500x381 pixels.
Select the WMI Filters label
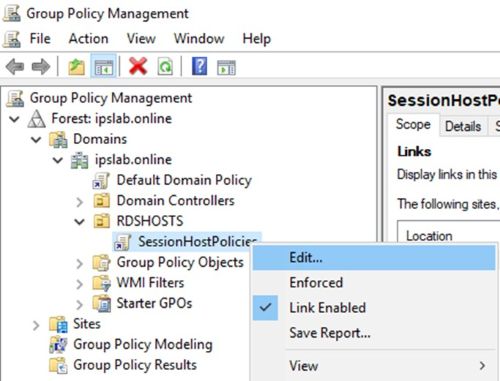pos(150,283)
